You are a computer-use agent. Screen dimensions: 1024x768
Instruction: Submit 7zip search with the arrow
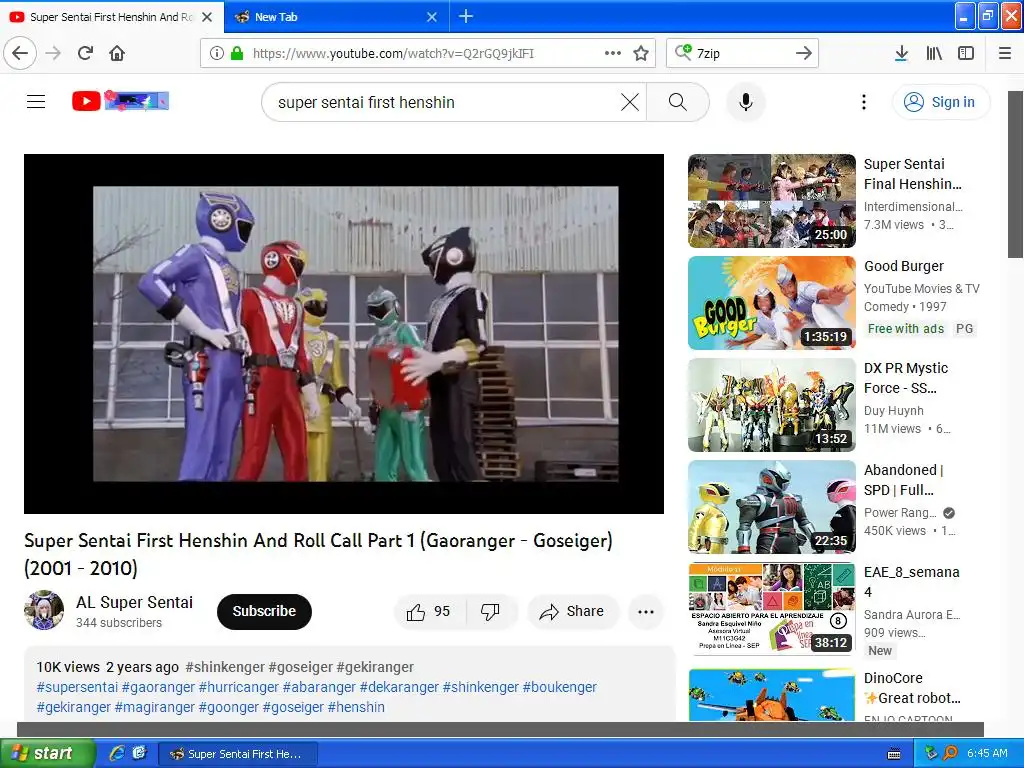[804, 53]
